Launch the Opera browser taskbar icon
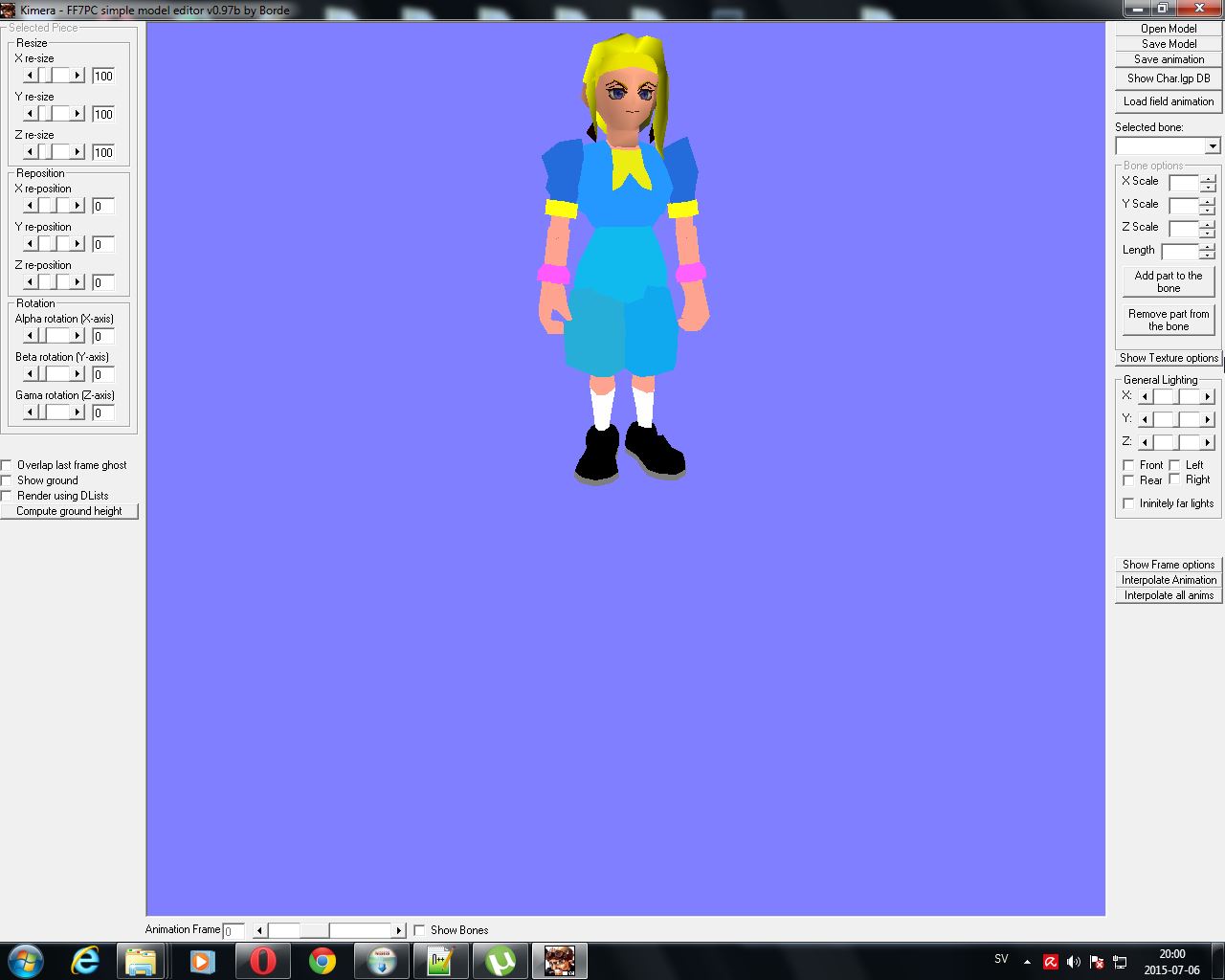 point(262,961)
